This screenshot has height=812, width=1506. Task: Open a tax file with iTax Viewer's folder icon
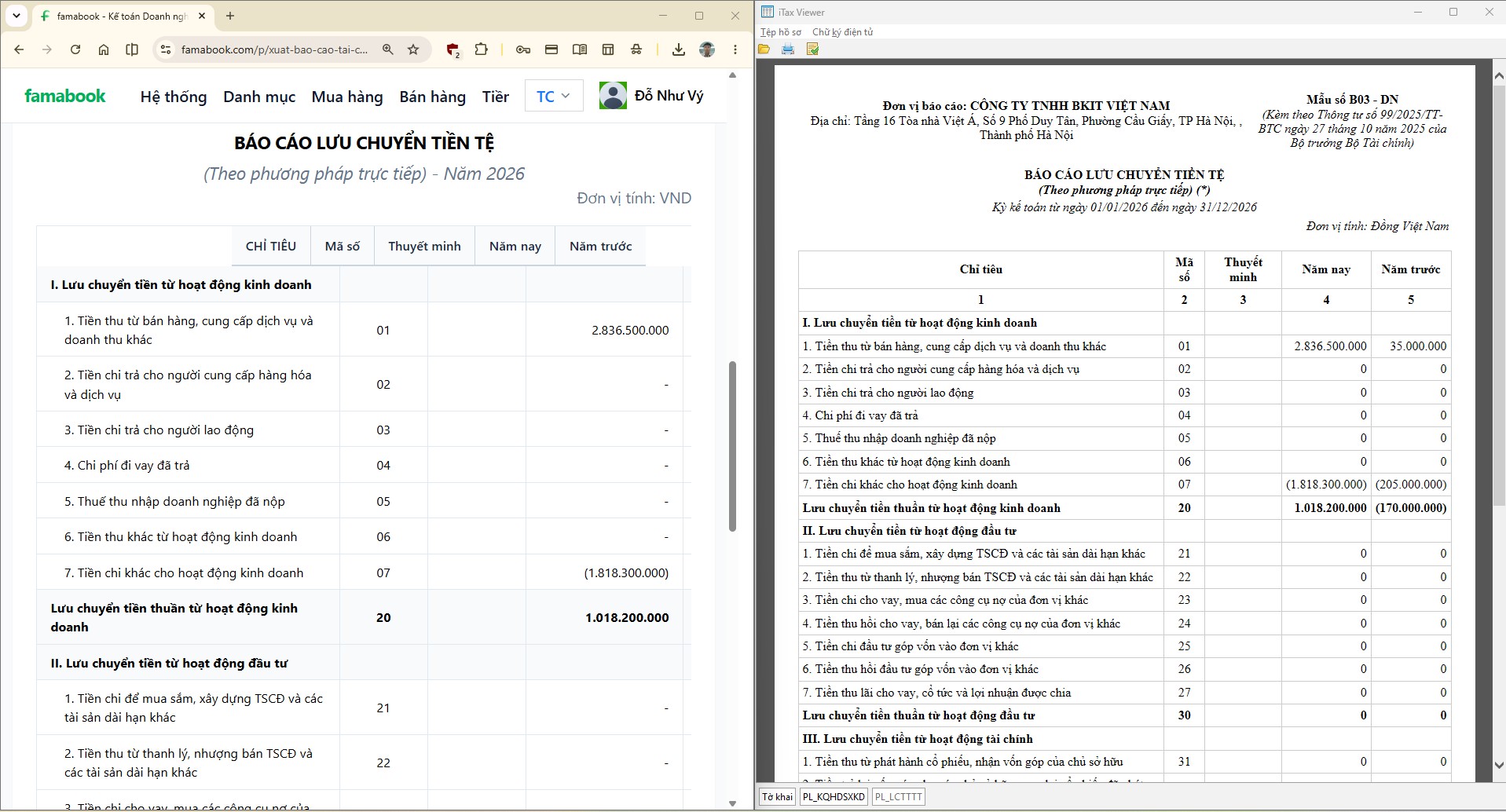pyautogui.click(x=764, y=49)
